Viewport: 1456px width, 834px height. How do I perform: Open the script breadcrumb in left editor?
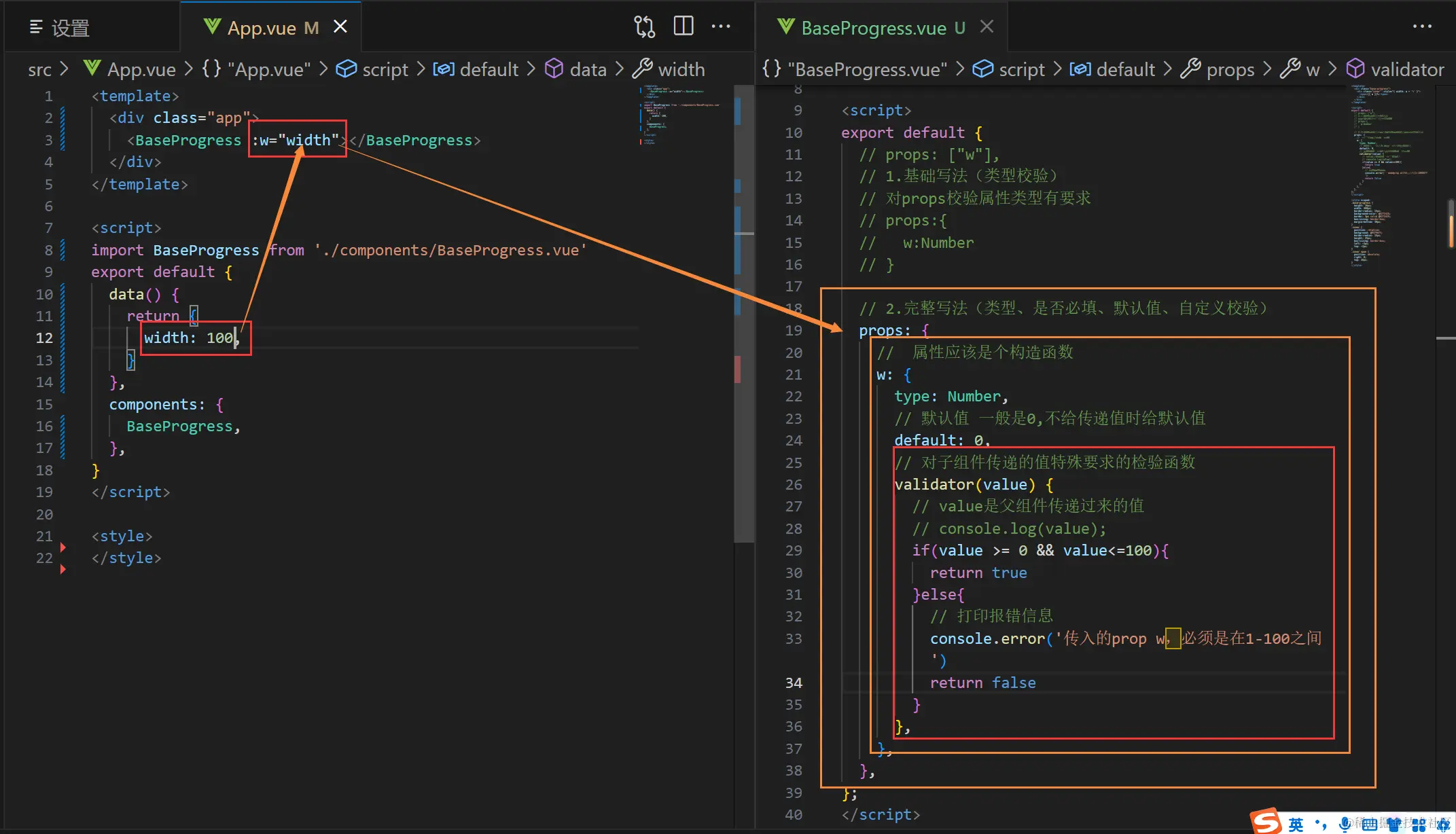pos(385,69)
